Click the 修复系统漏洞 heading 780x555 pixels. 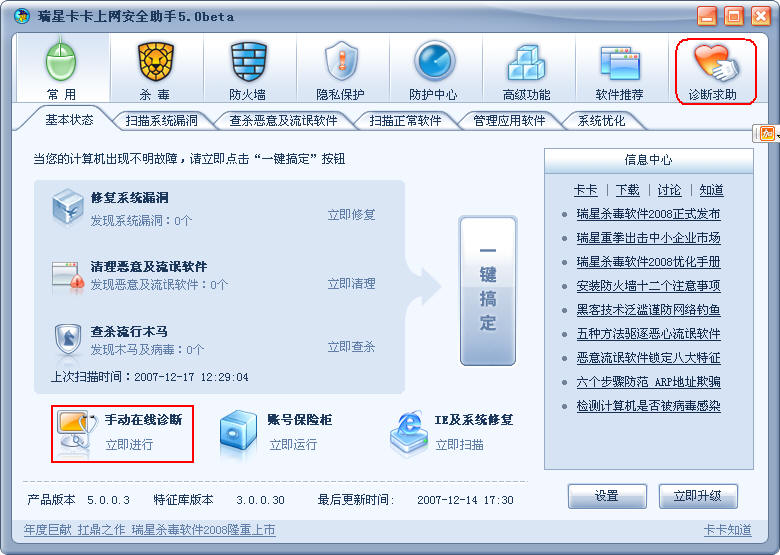pyautogui.click(x=129, y=197)
